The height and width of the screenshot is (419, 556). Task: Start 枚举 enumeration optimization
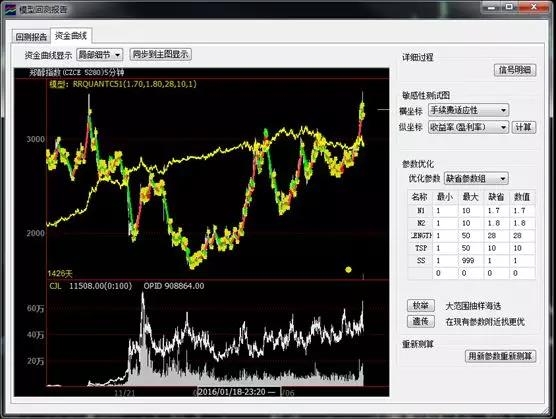pos(420,306)
